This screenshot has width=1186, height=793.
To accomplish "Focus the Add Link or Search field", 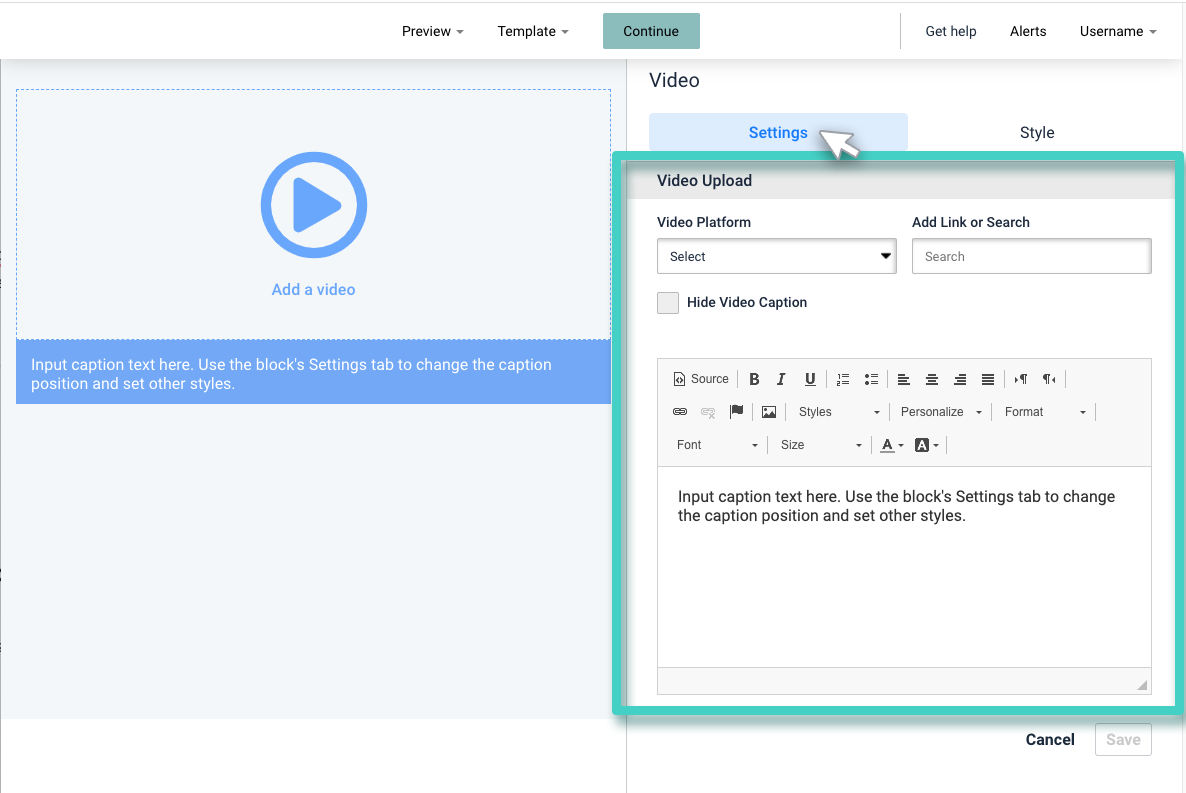I will coord(1032,257).
